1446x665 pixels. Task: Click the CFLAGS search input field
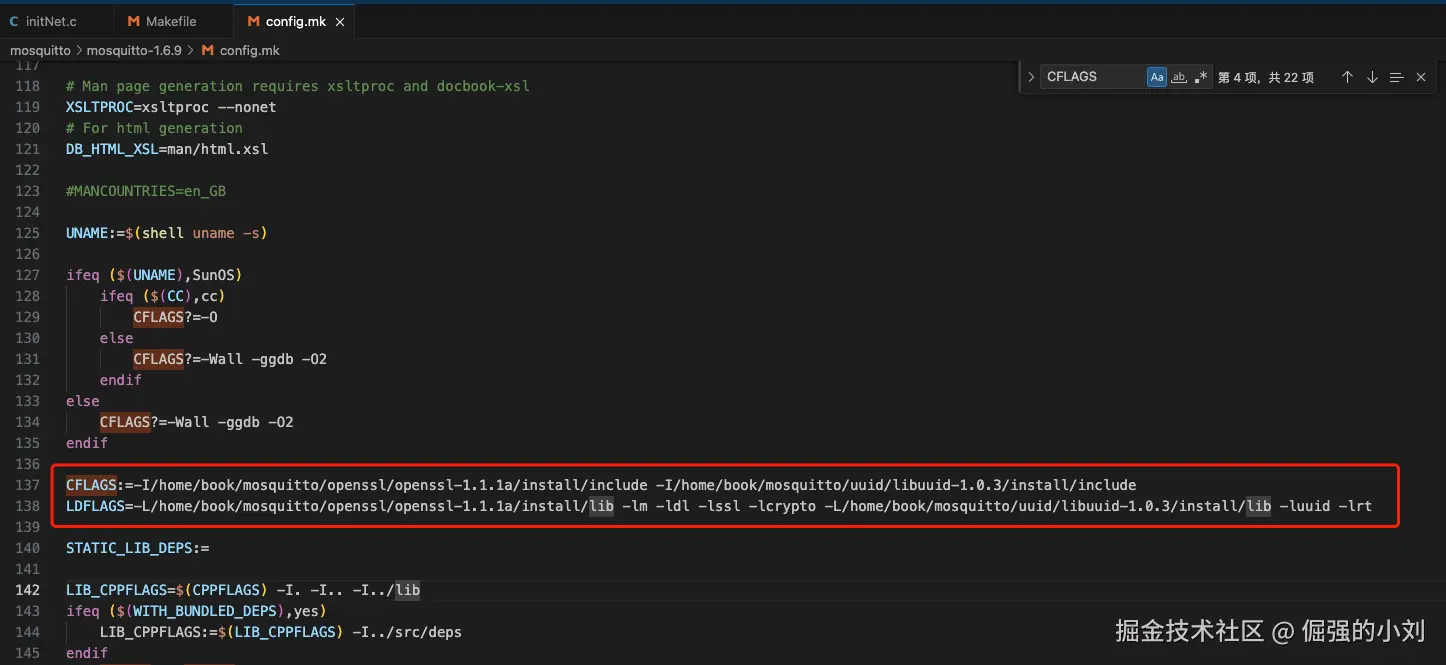[1092, 77]
